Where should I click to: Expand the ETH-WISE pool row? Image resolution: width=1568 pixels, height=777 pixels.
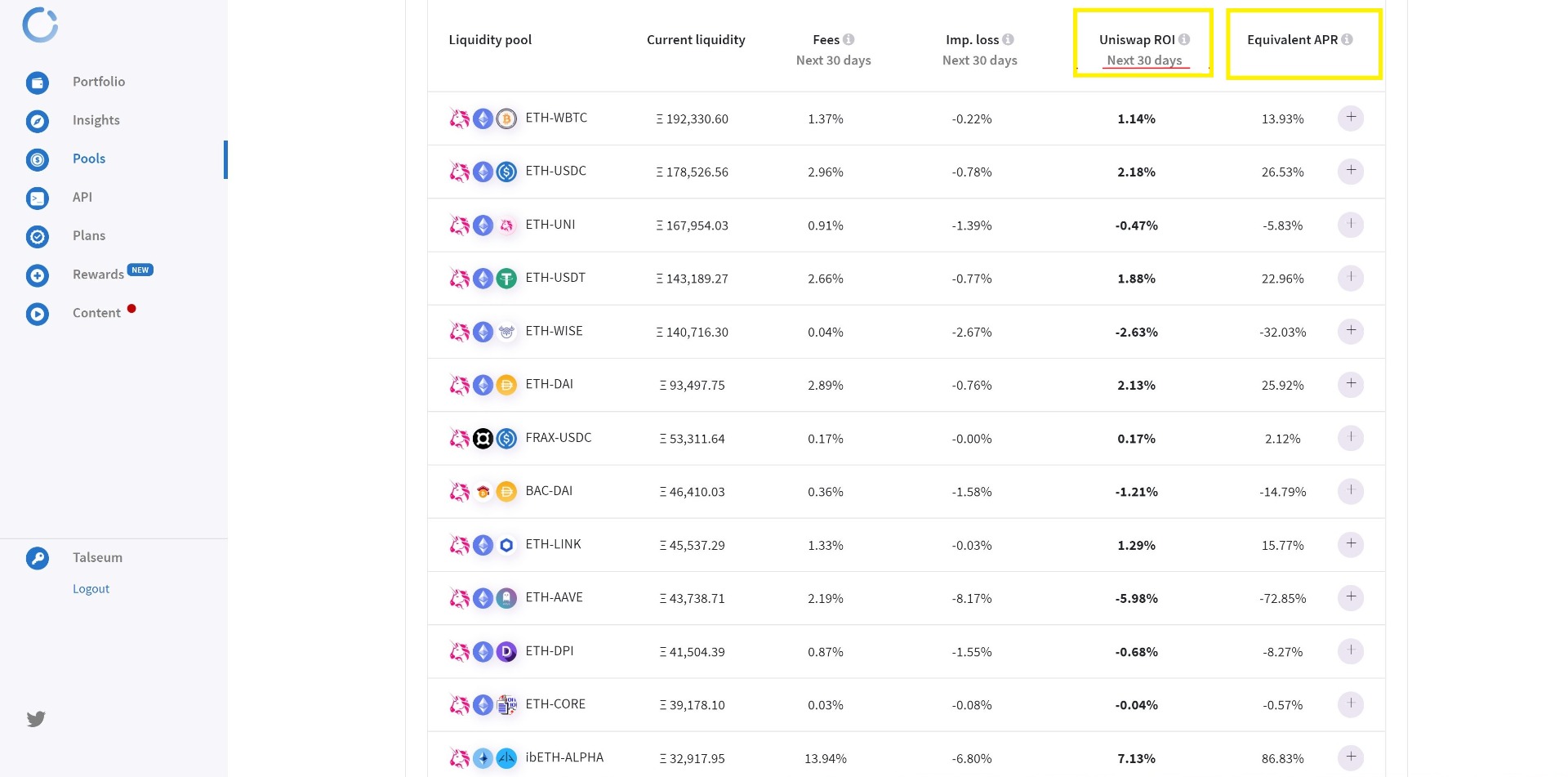click(x=1351, y=331)
